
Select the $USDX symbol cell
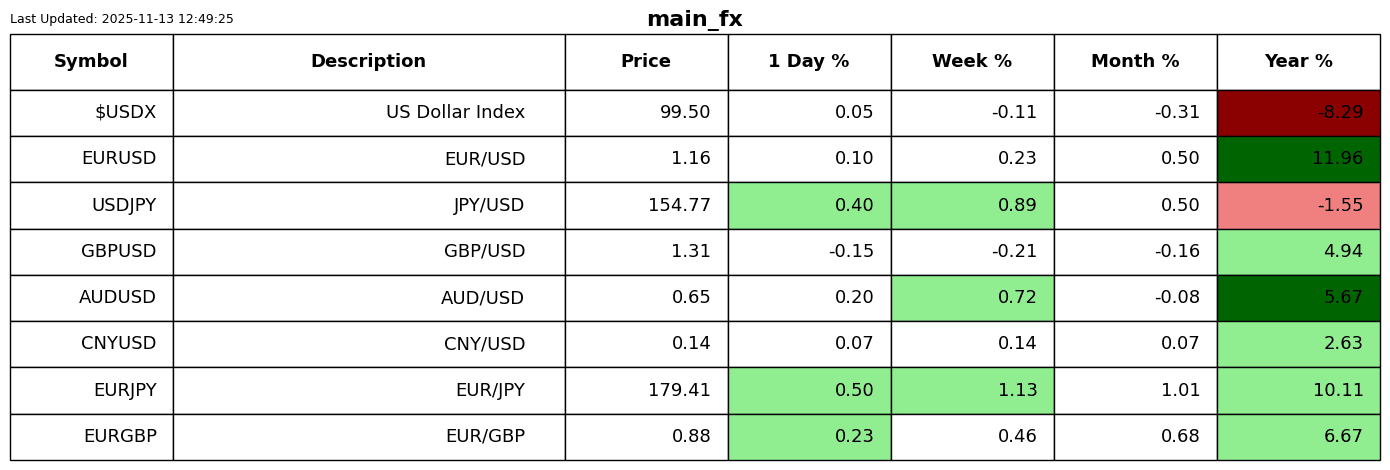pyautogui.click(x=91, y=113)
